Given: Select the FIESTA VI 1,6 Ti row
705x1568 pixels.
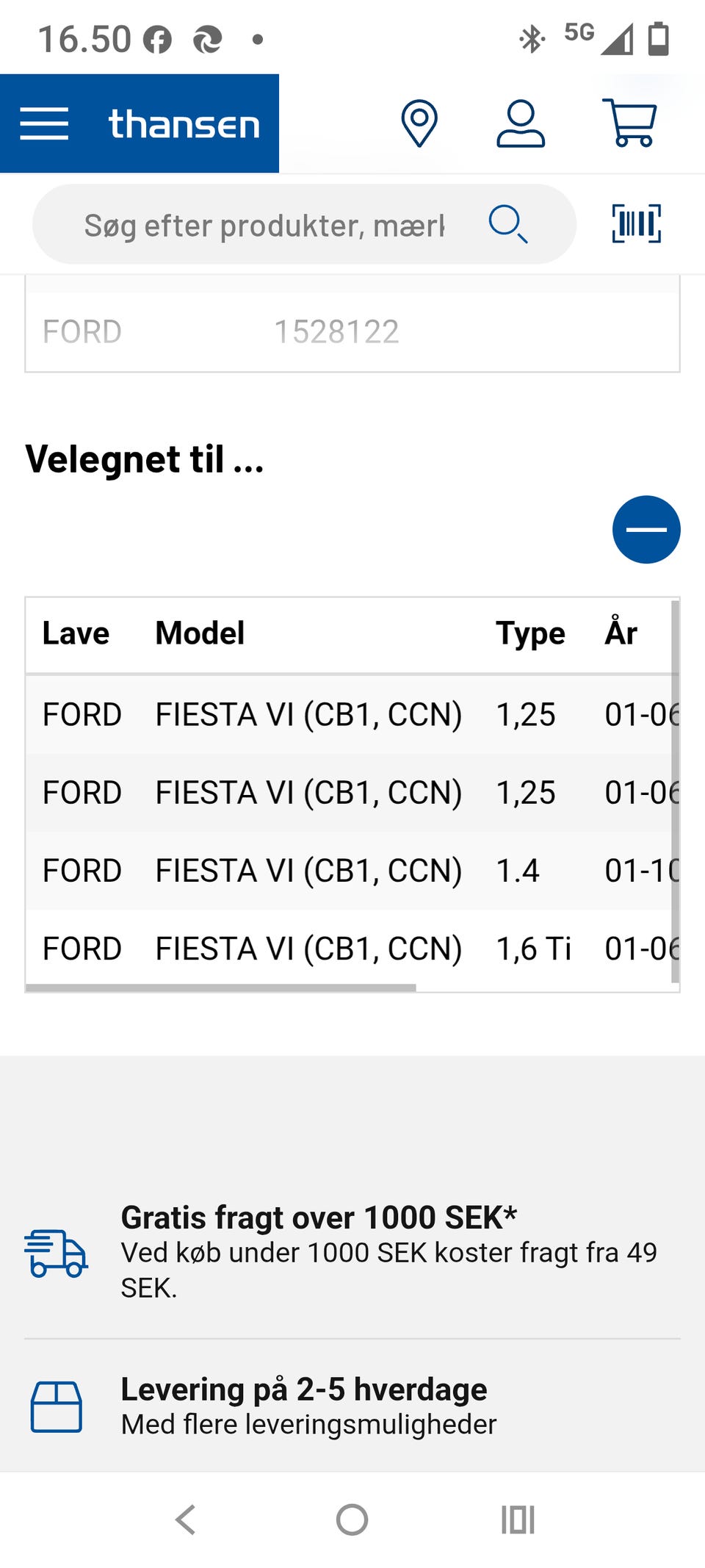Looking at the screenshot, I should [308, 949].
